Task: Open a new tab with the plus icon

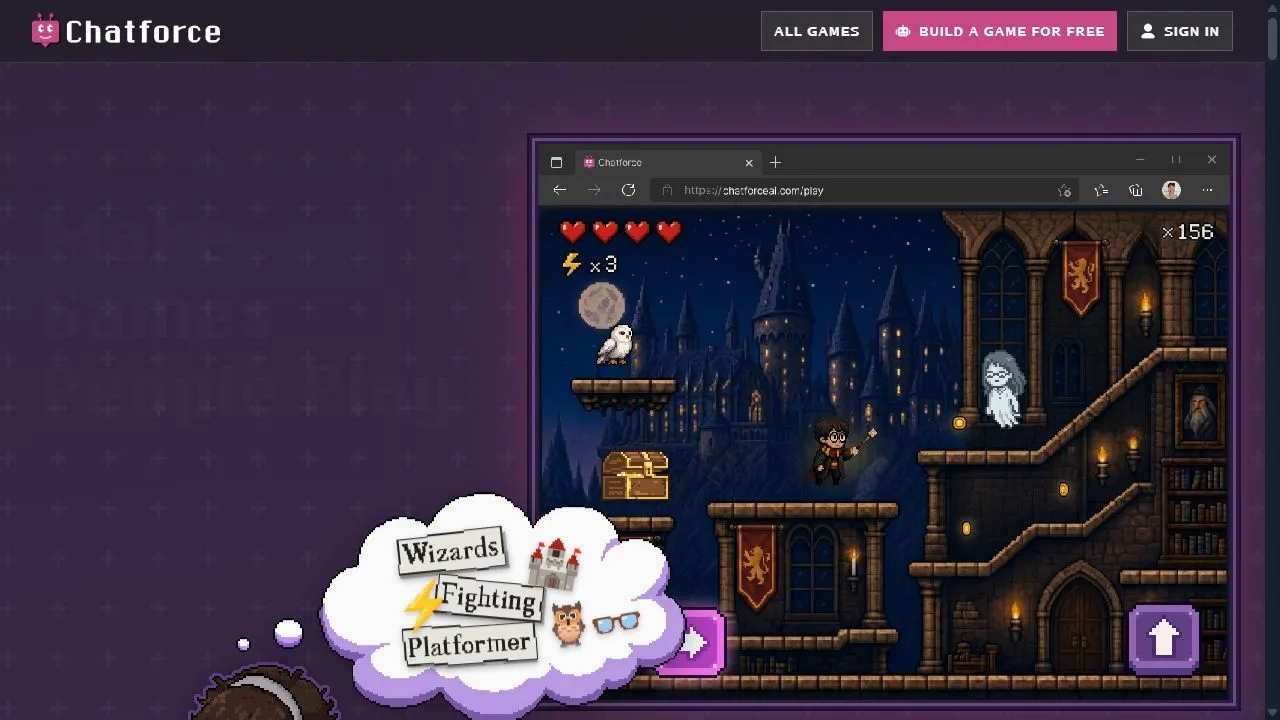Action: click(x=775, y=162)
